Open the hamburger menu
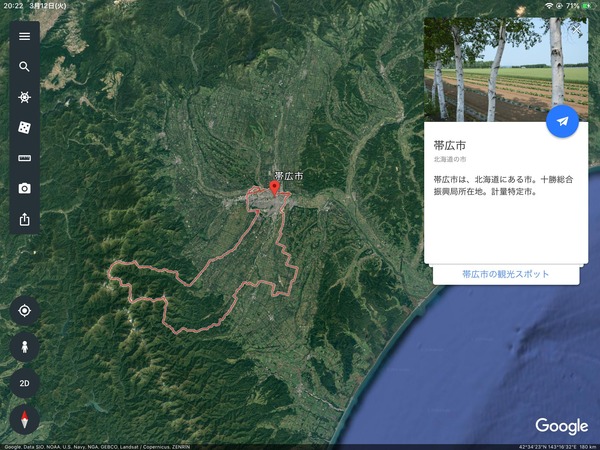 pos(24,36)
